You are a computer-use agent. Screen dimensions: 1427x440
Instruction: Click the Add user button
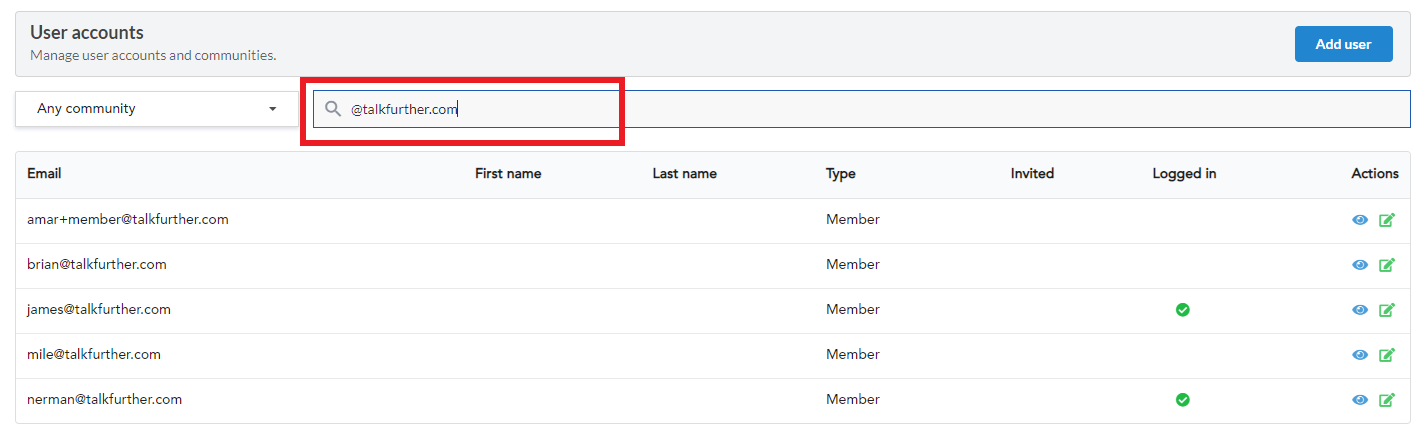coord(1343,44)
